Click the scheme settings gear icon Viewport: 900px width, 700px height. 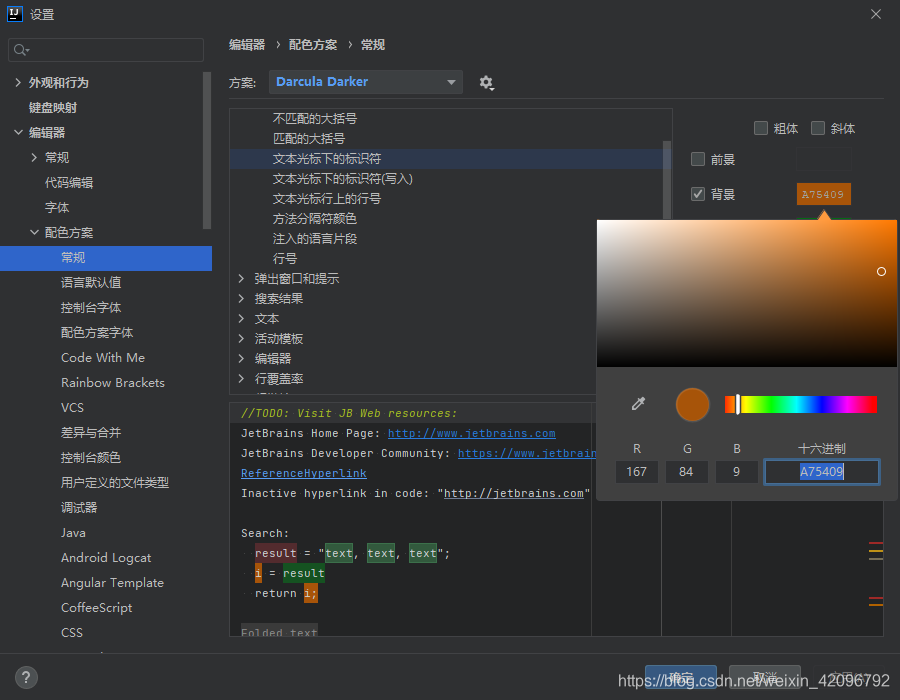(x=487, y=83)
